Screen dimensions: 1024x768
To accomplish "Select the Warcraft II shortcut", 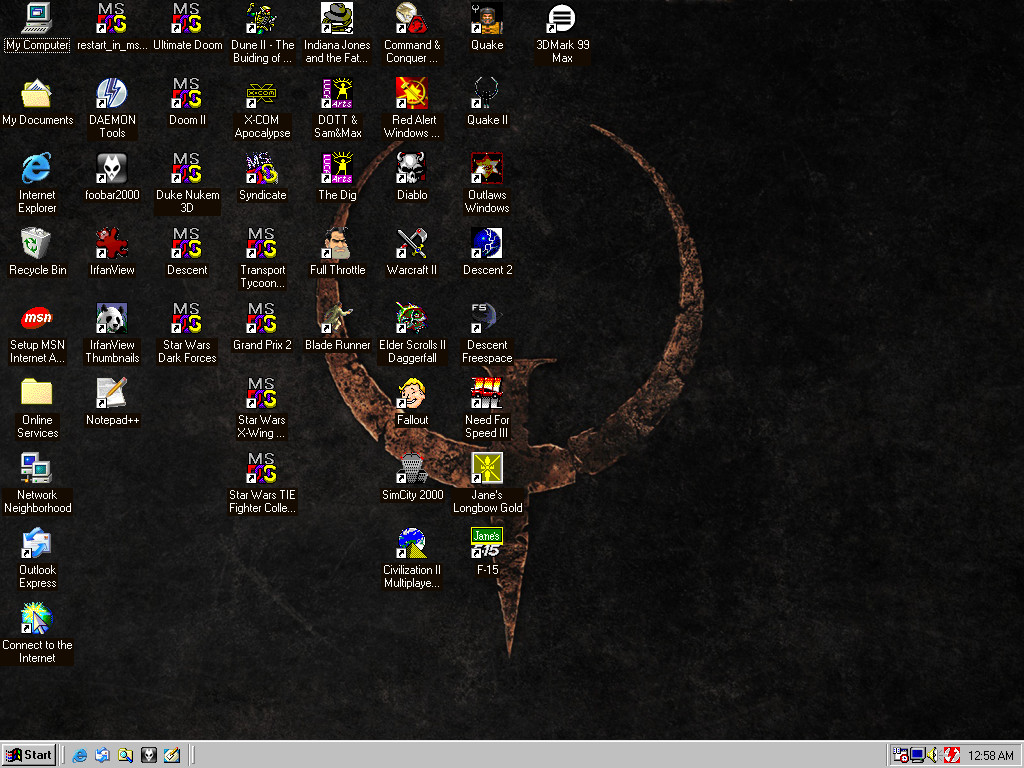I will pos(412,244).
